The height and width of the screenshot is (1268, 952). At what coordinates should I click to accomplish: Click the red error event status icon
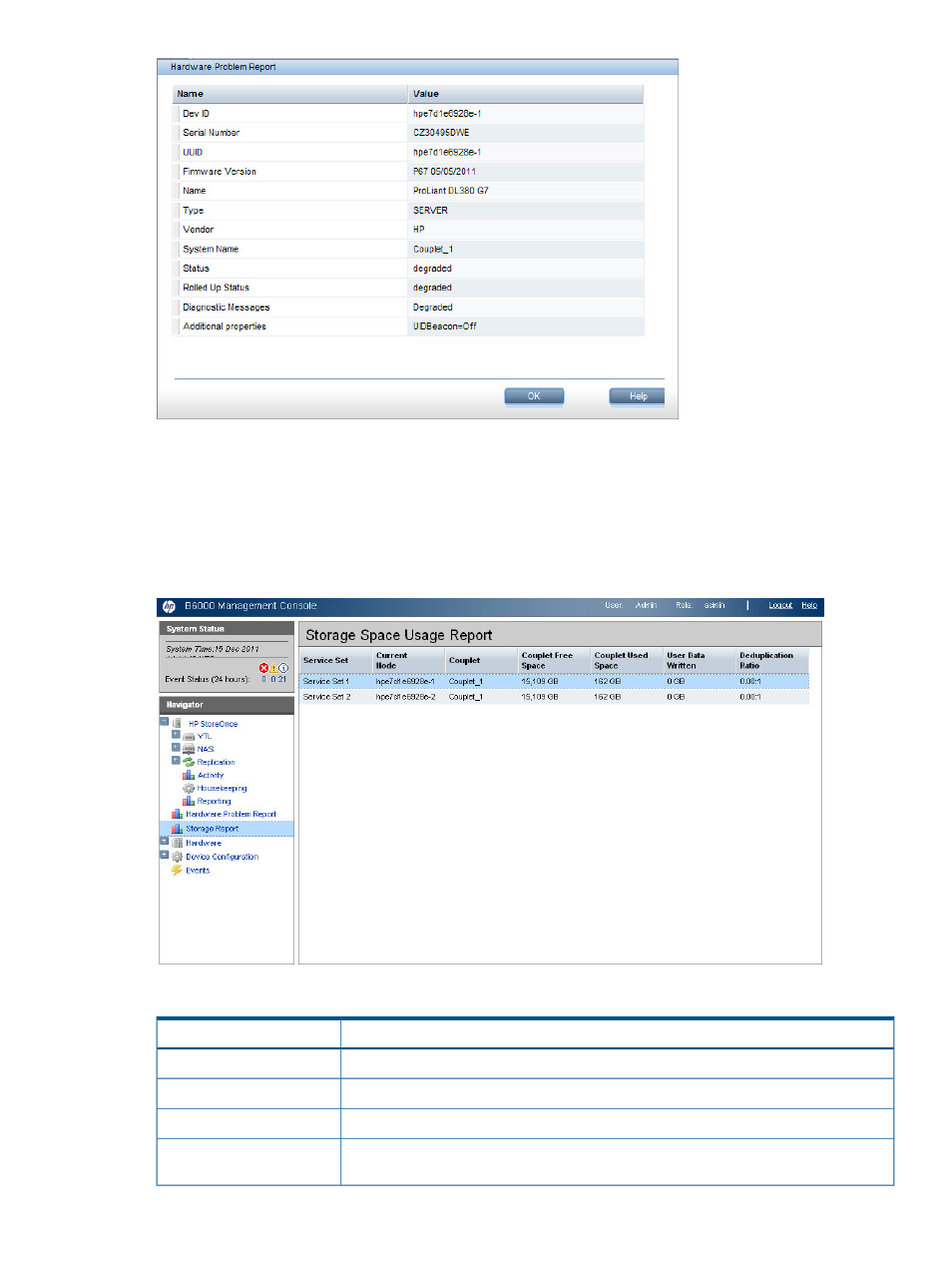pos(264,668)
